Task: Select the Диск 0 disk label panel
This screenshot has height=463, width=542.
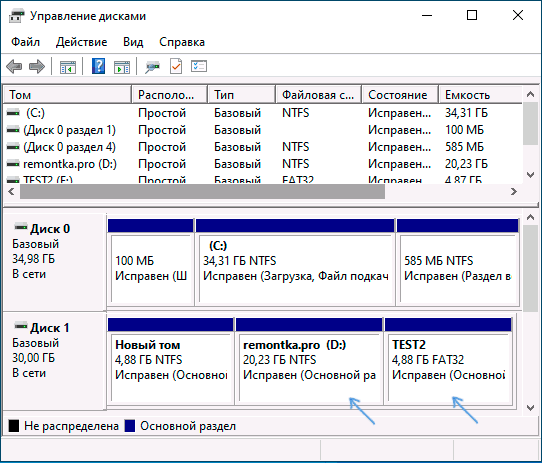Action: pyautogui.click(x=54, y=262)
